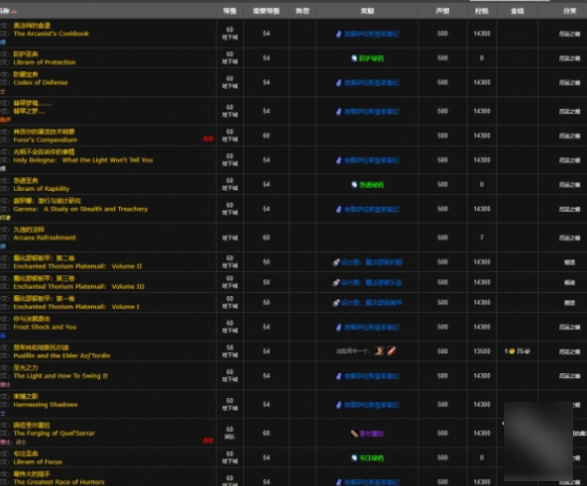The height and width of the screenshot is (486, 587).
Task: Sort by the 等级 level column header
Action: click(x=229, y=11)
